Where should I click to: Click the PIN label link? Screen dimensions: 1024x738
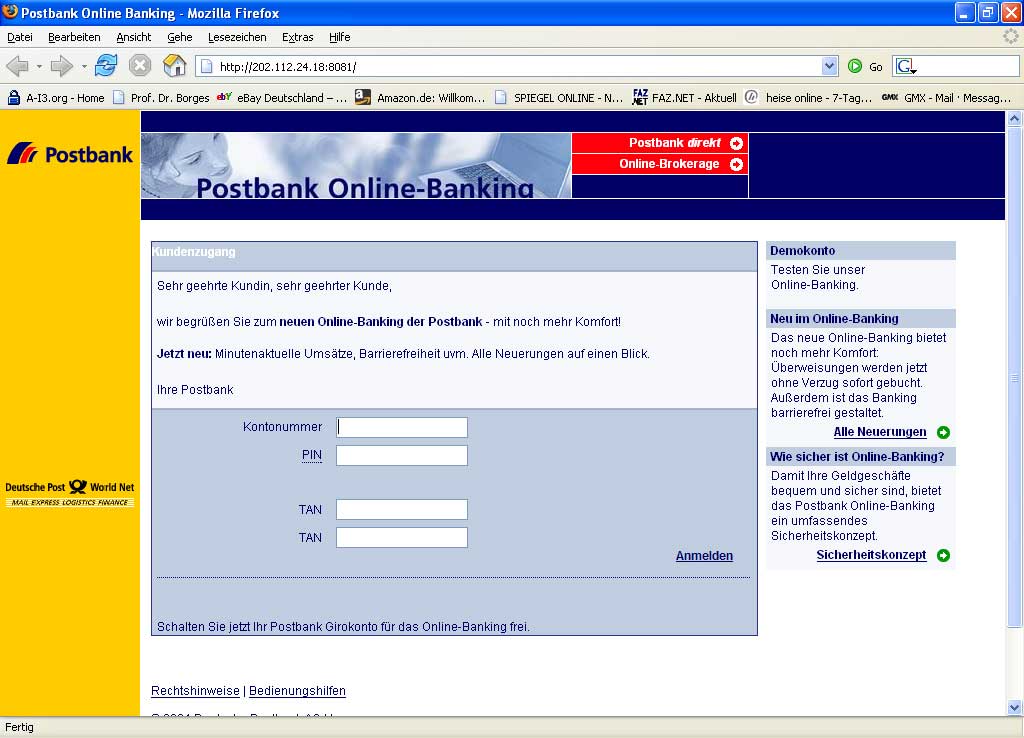tap(312, 455)
